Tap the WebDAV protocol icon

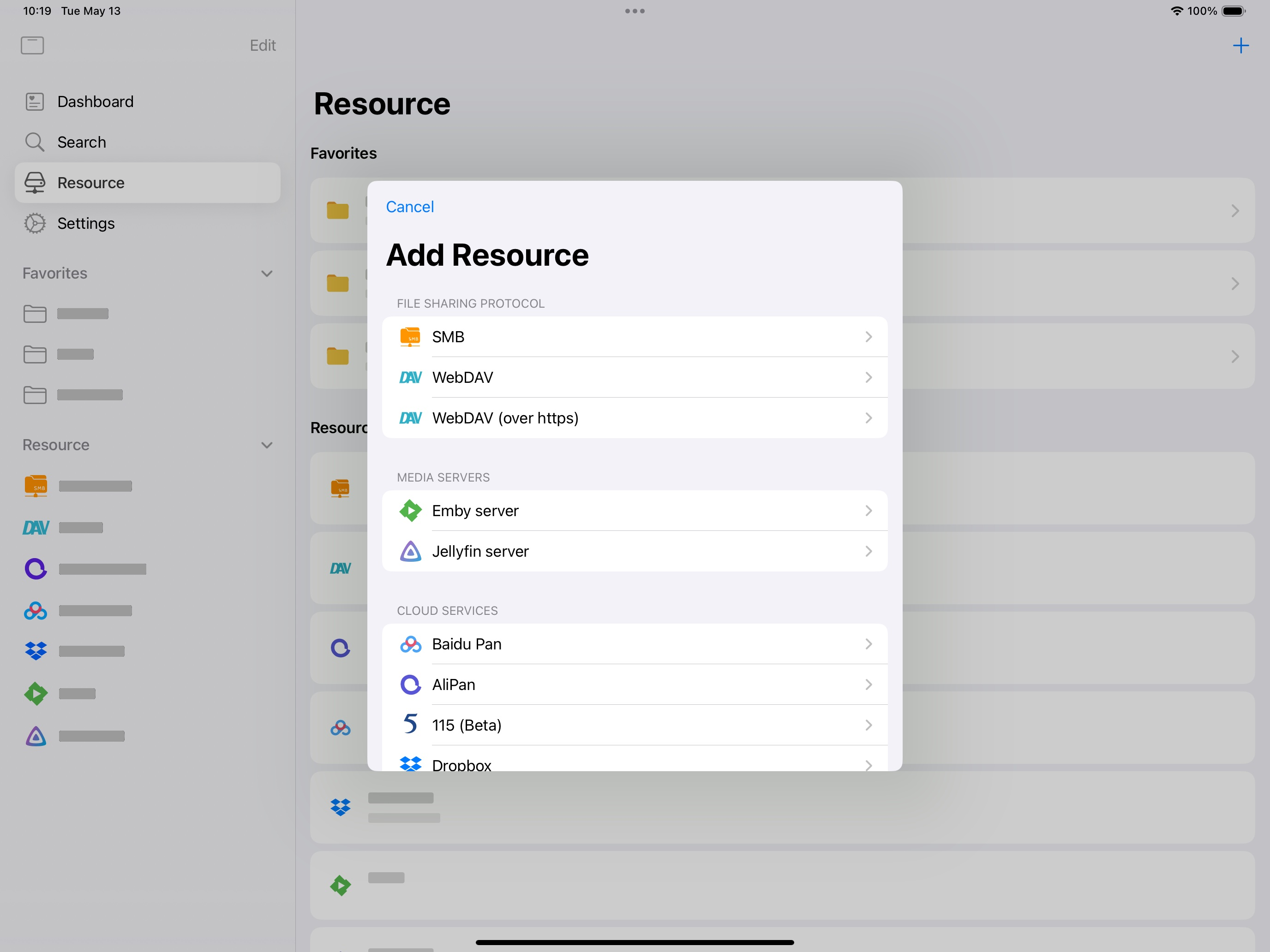point(410,378)
